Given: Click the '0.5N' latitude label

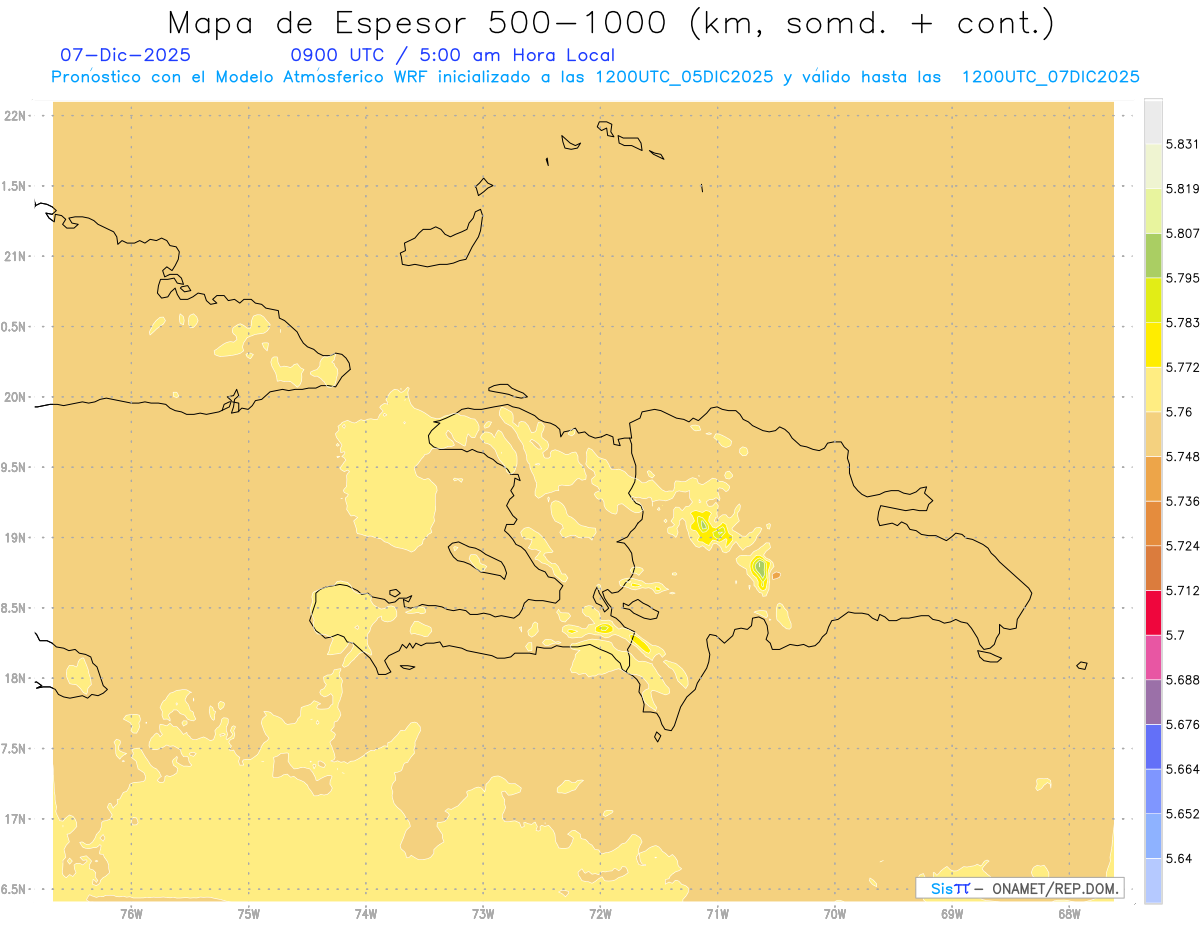Looking at the screenshot, I should click(15, 327).
